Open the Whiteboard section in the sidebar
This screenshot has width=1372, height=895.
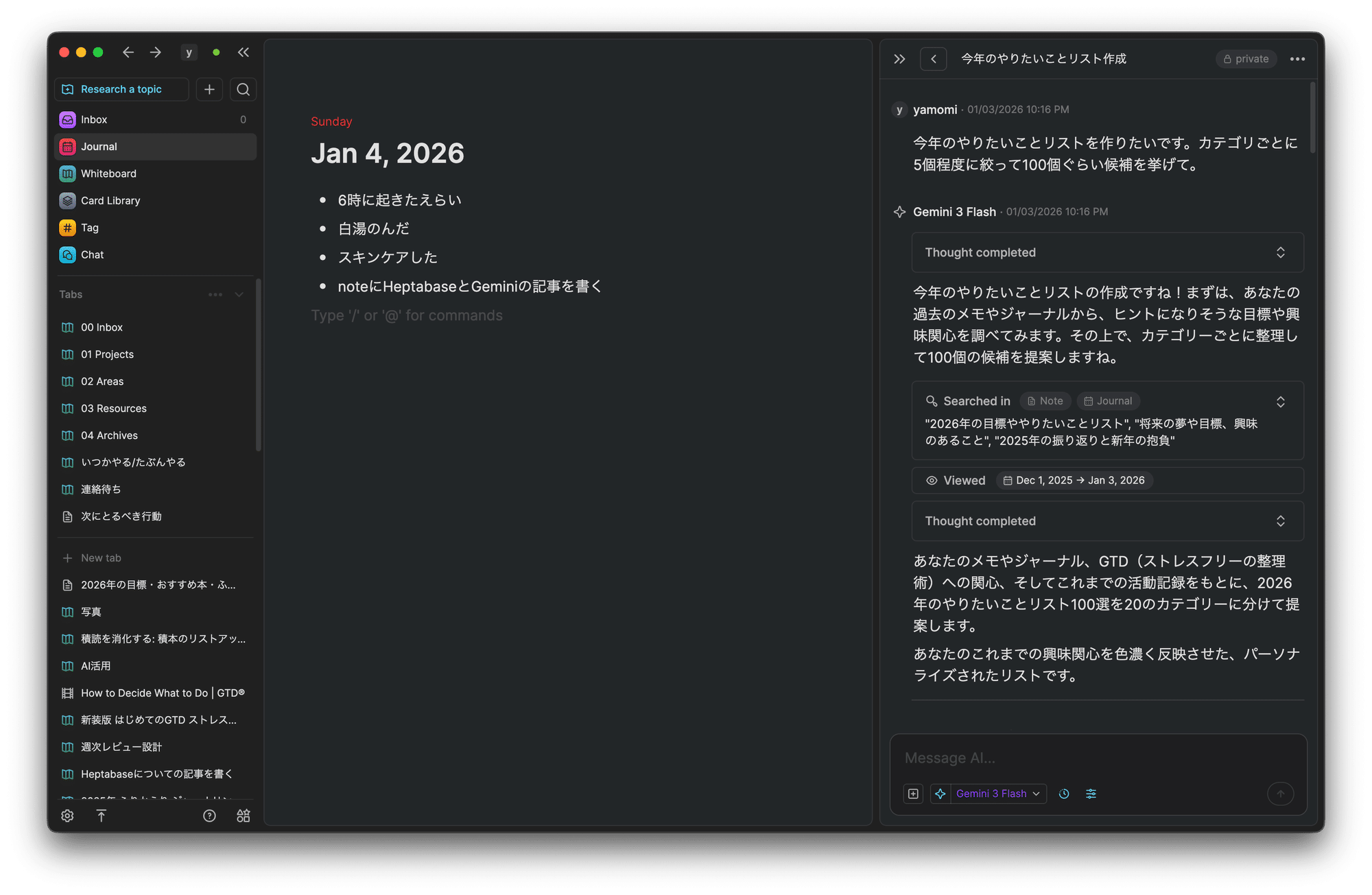pyautogui.click(x=108, y=173)
